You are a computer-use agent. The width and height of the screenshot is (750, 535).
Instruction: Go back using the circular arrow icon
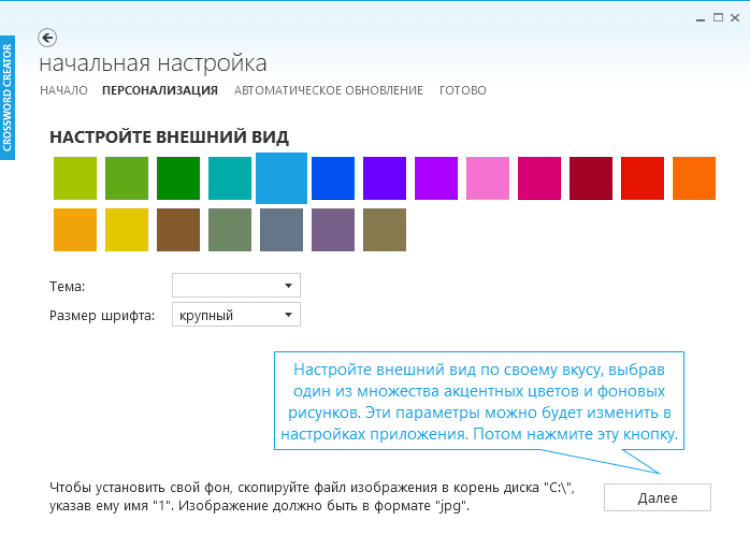tap(47, 37)
